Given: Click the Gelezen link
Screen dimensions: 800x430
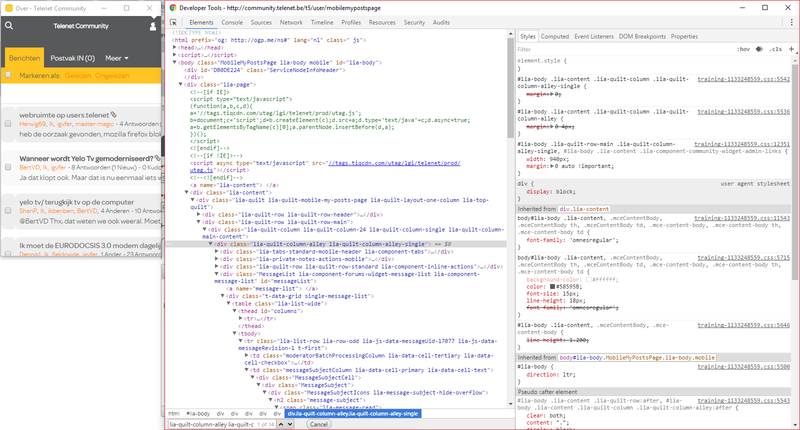Looking at the screenshot, I should (78, 75).
